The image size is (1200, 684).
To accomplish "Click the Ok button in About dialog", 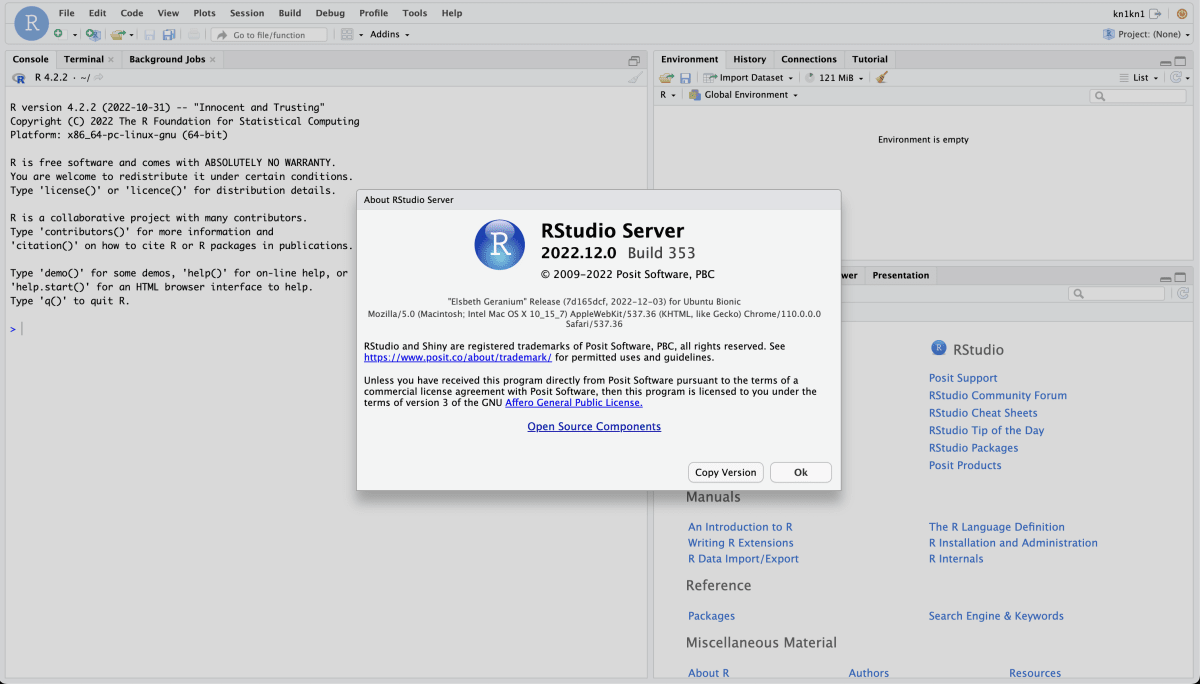I will [x=801, y=472].
